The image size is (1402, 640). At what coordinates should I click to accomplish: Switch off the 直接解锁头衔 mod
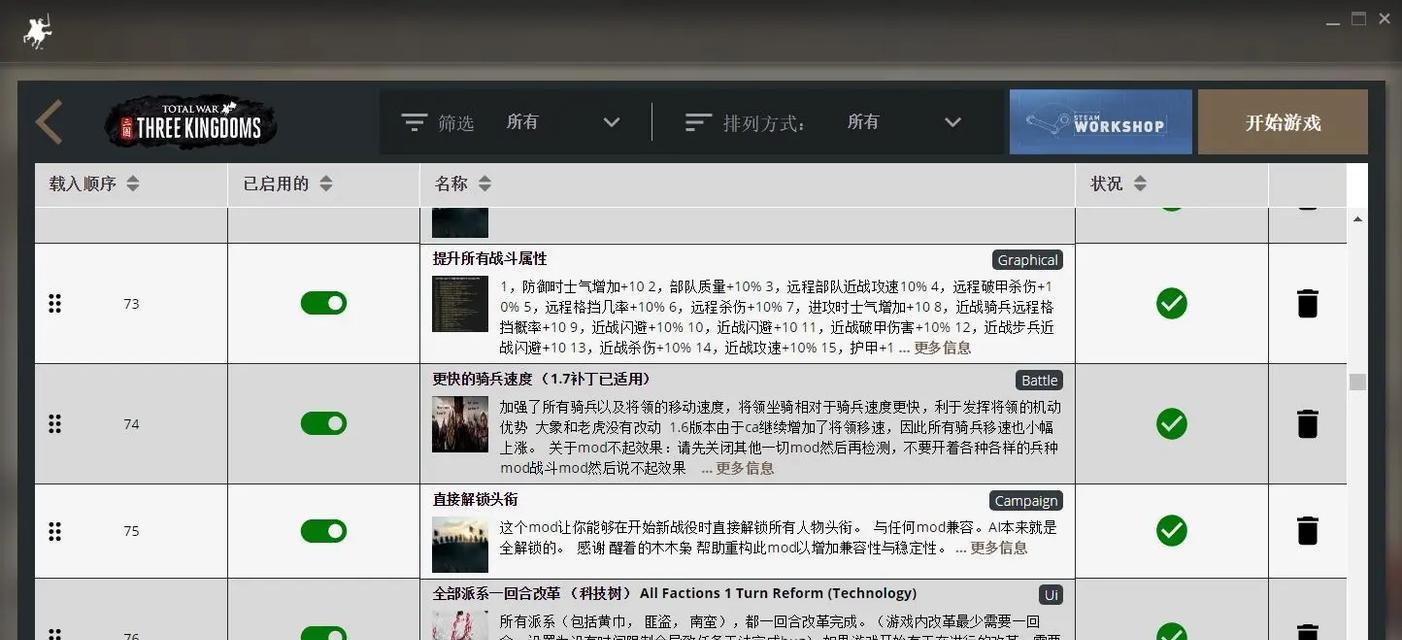tap(323, 531)
